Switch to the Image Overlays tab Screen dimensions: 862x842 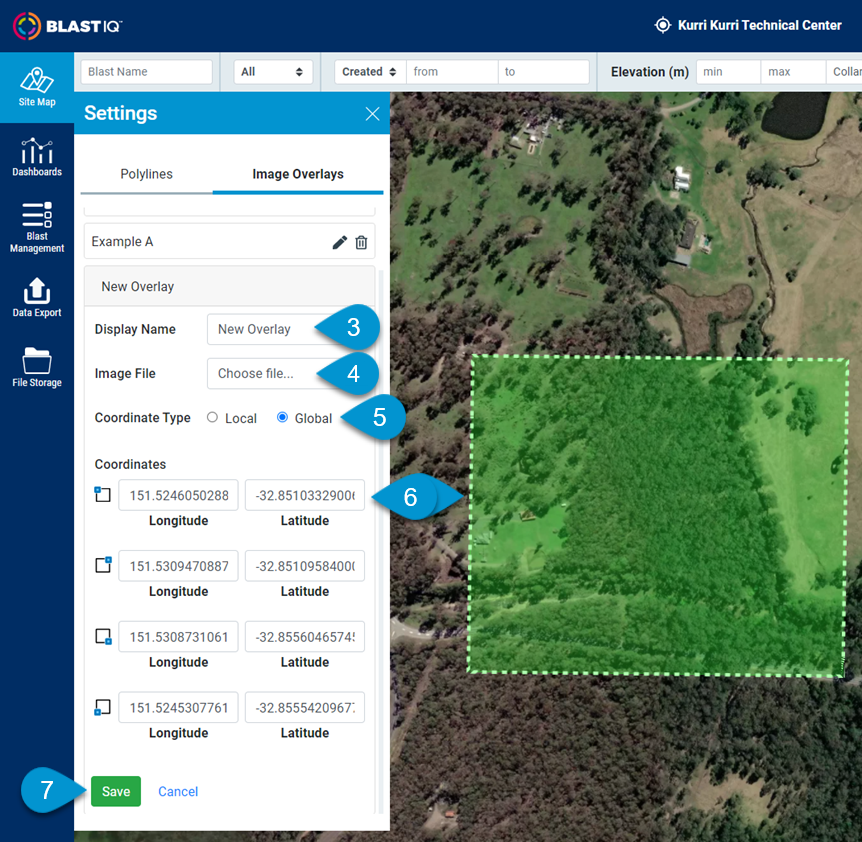297,174
